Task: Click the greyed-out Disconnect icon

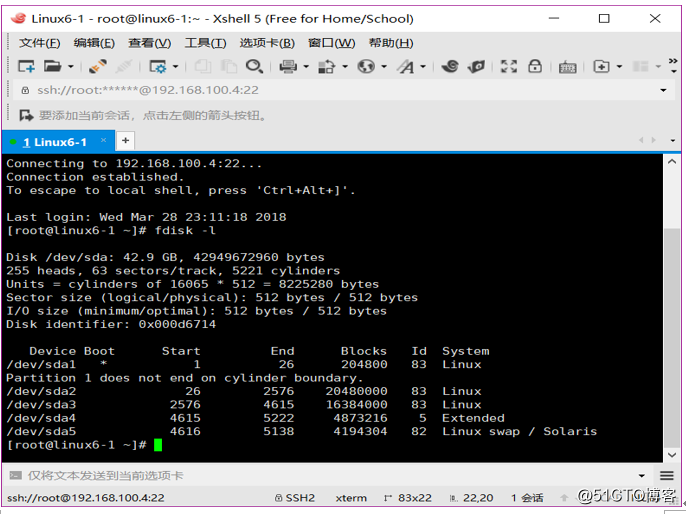Action: coord(124,66)
